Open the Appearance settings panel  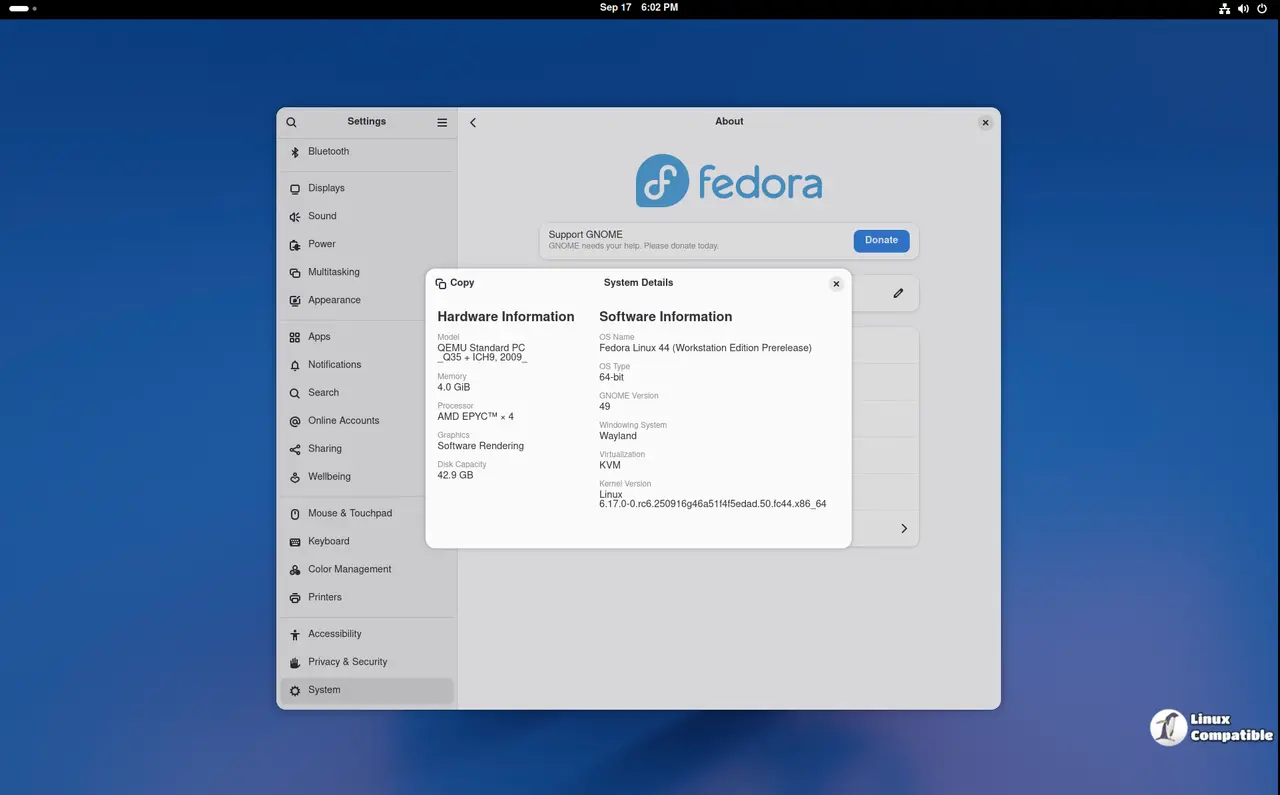coord(334,300)
